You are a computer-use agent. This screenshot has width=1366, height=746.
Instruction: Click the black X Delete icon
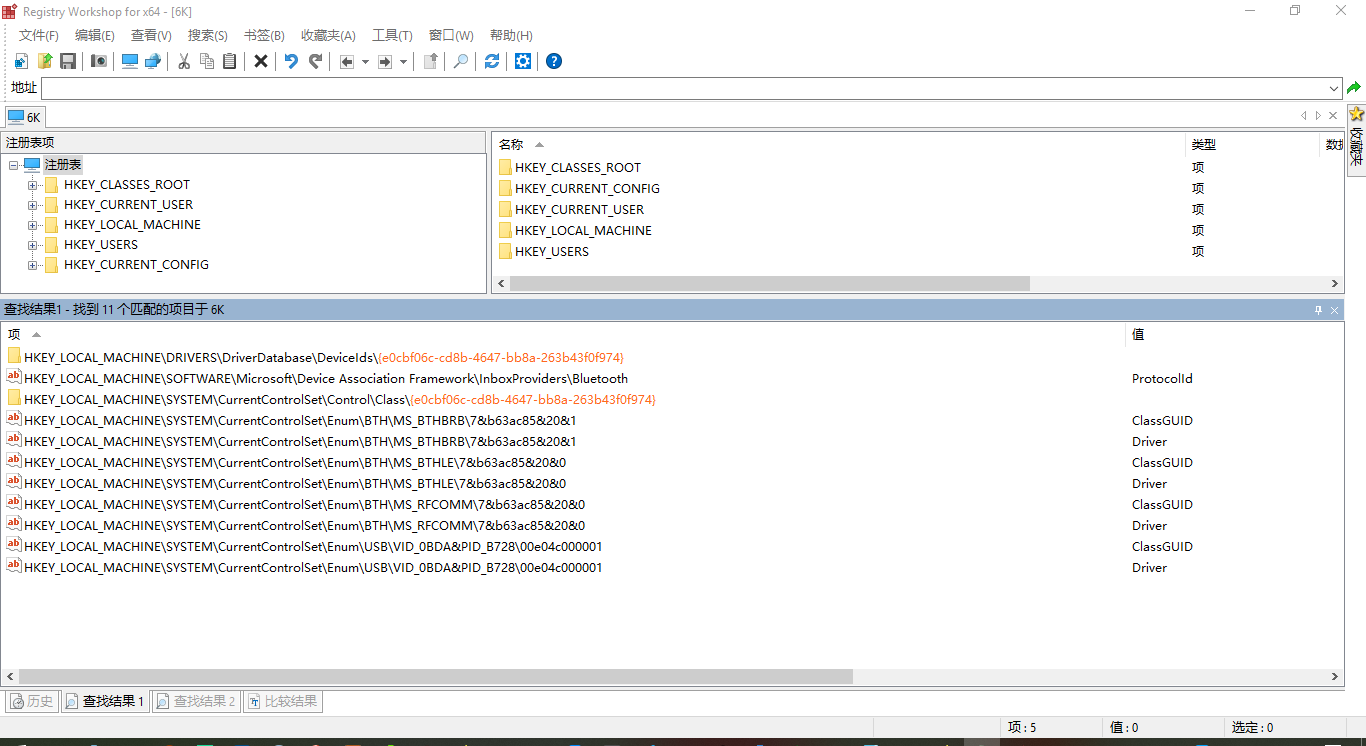click(x=261, y=61)
